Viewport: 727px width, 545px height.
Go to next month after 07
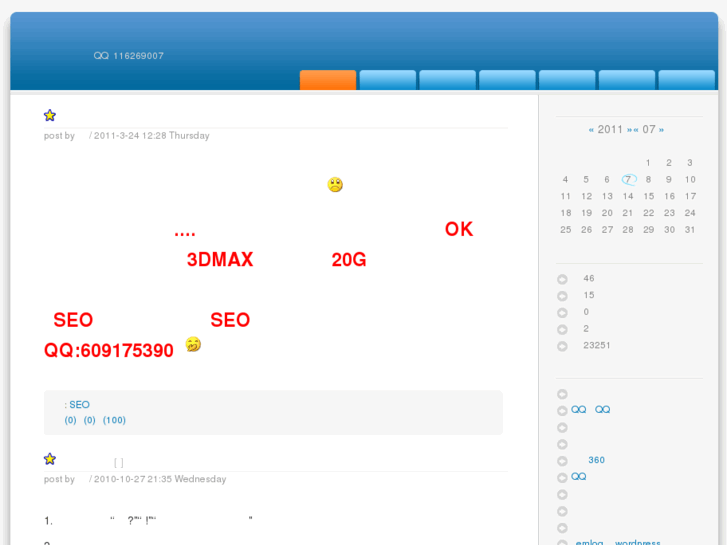[661, 130]
